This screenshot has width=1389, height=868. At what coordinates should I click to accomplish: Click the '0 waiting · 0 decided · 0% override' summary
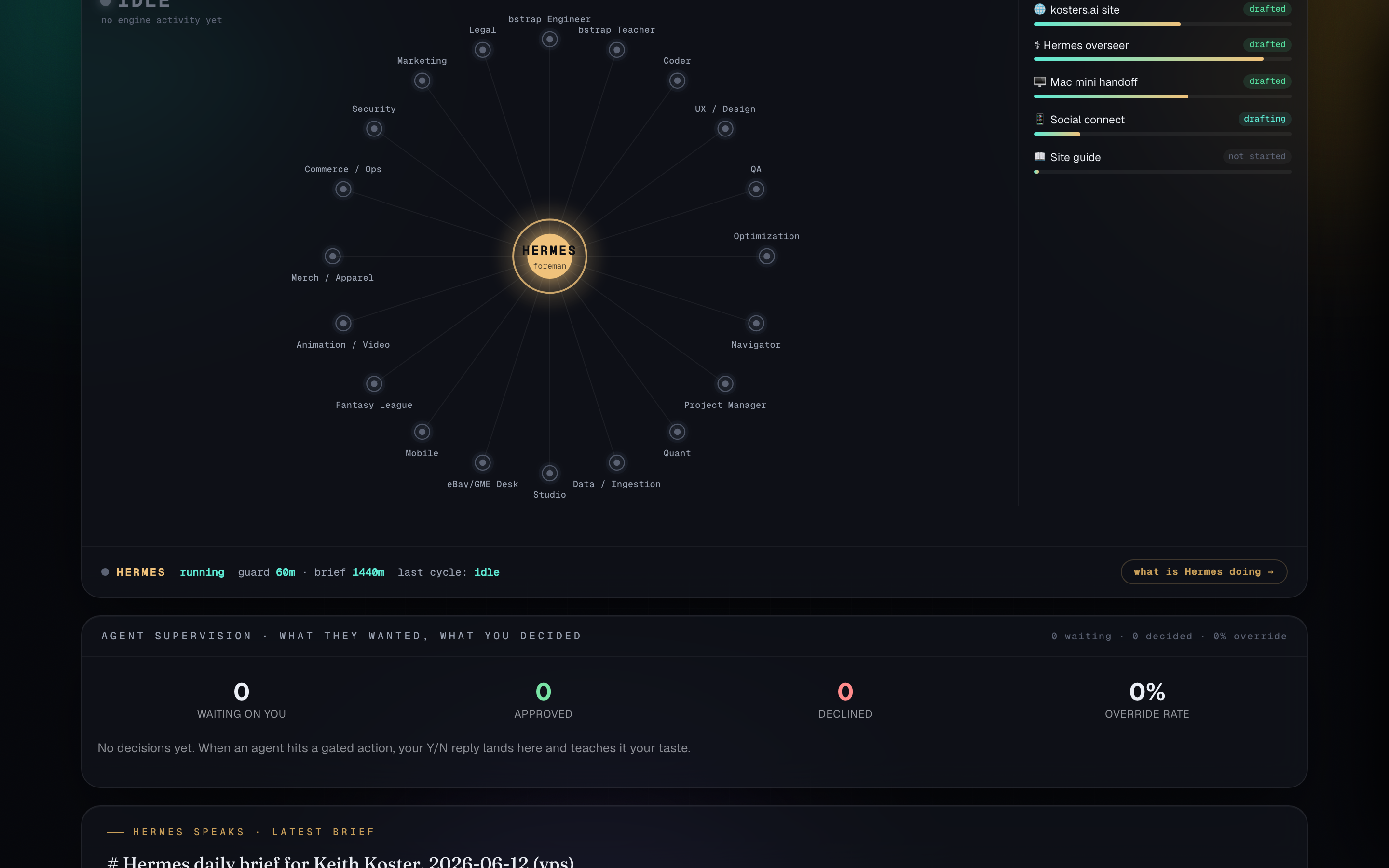click(x=1169, y=636)
